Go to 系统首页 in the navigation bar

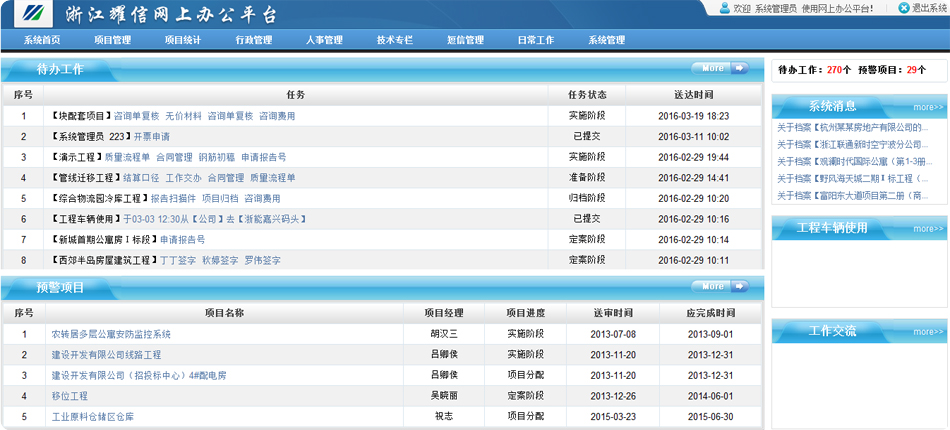42,40
